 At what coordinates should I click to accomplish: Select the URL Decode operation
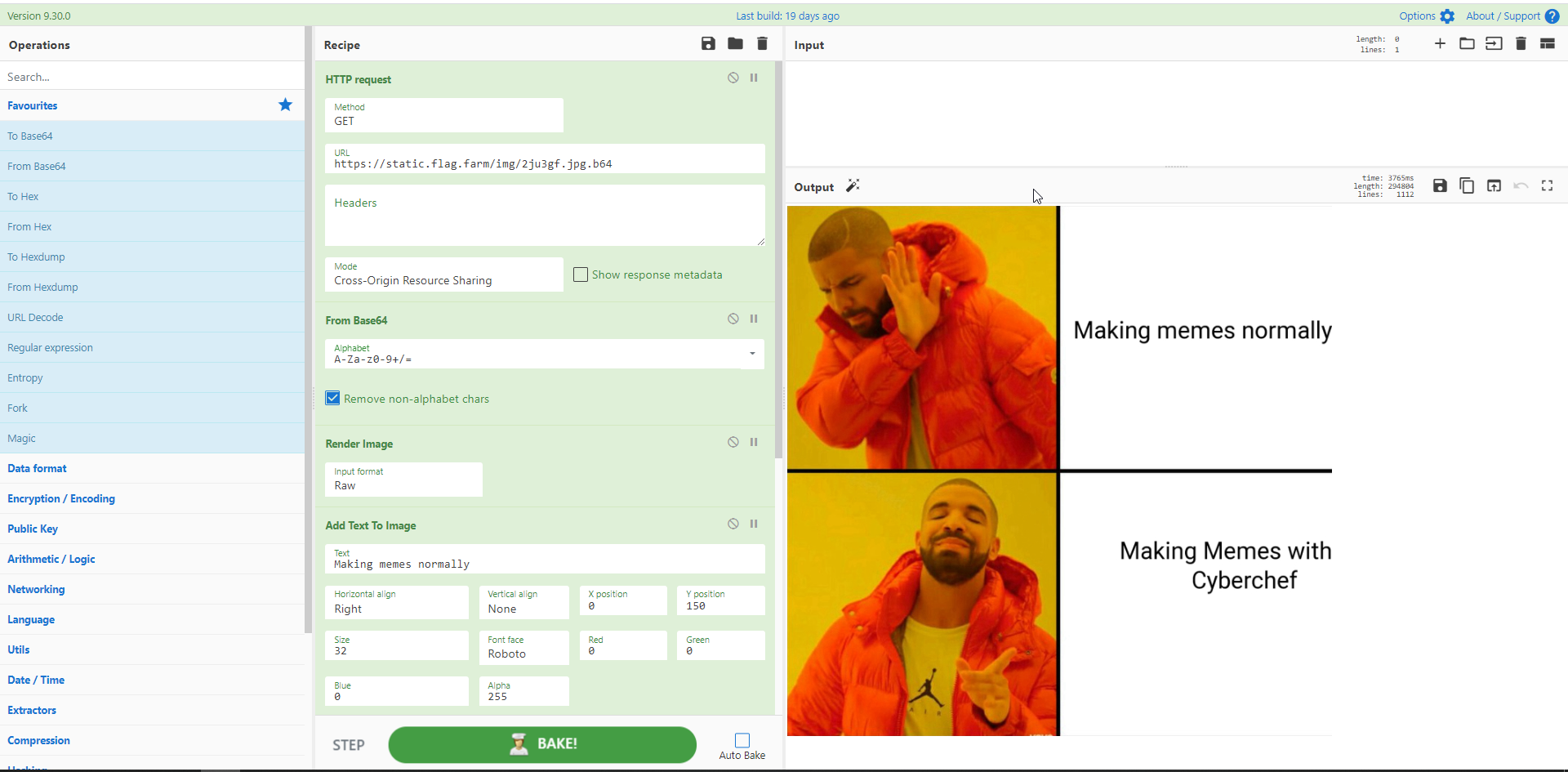(x=152, y=317)
